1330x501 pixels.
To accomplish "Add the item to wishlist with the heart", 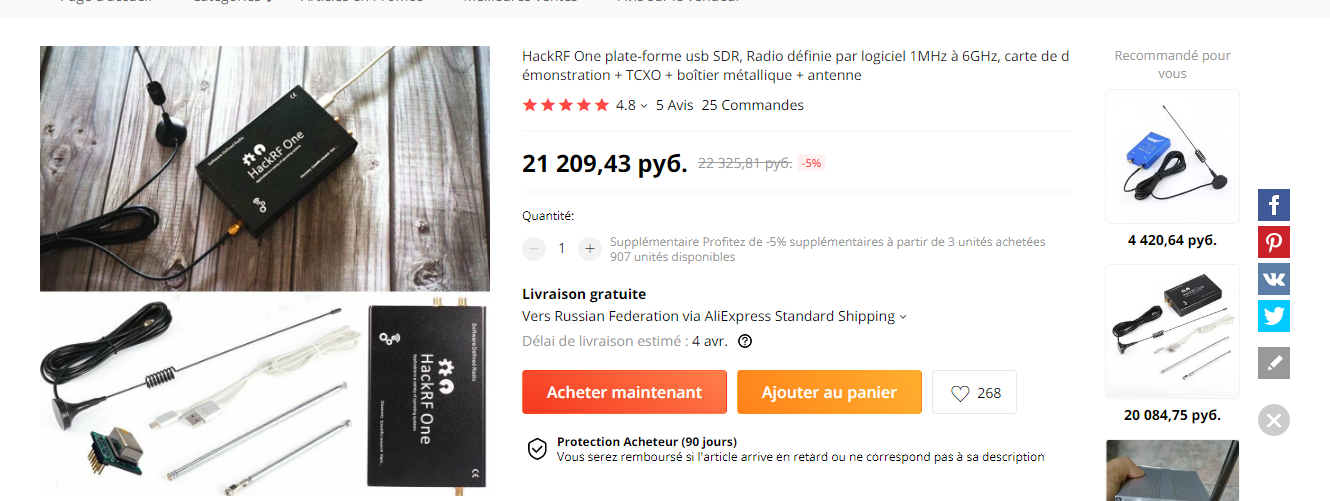I will pyautogui.click(x=974, y=392).
